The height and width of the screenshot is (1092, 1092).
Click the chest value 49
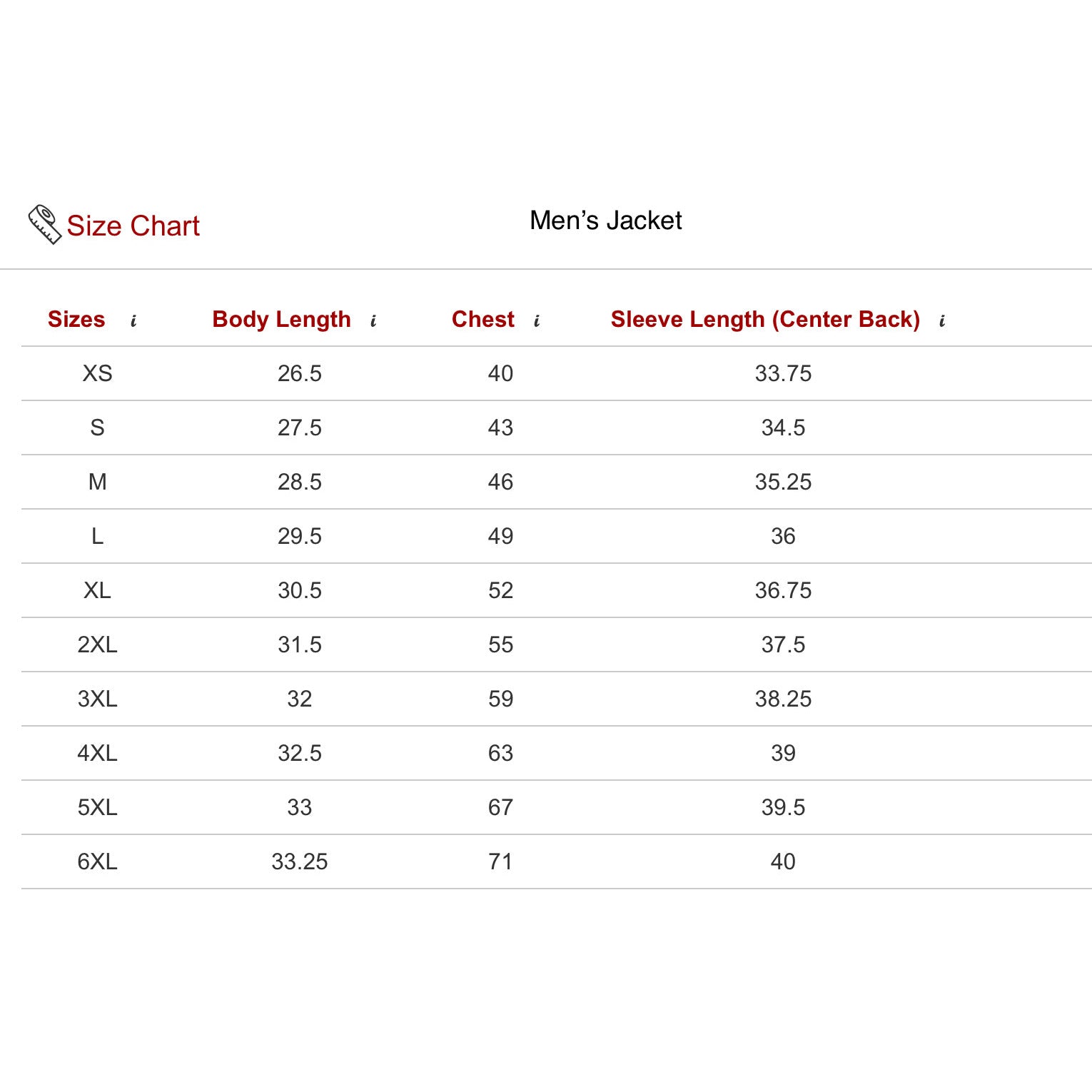(x=500, y=536)
